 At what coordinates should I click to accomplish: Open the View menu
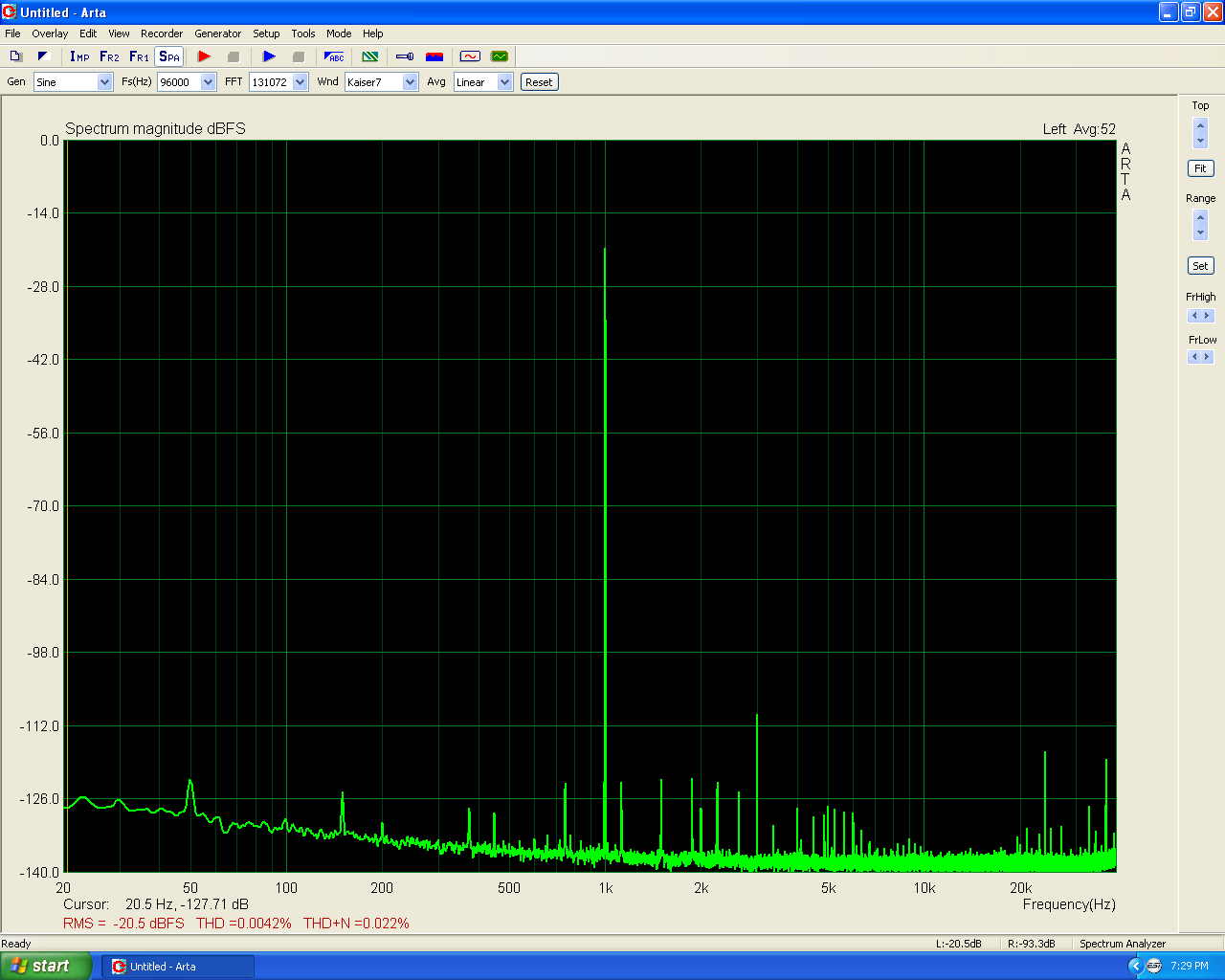coord(119,33)
